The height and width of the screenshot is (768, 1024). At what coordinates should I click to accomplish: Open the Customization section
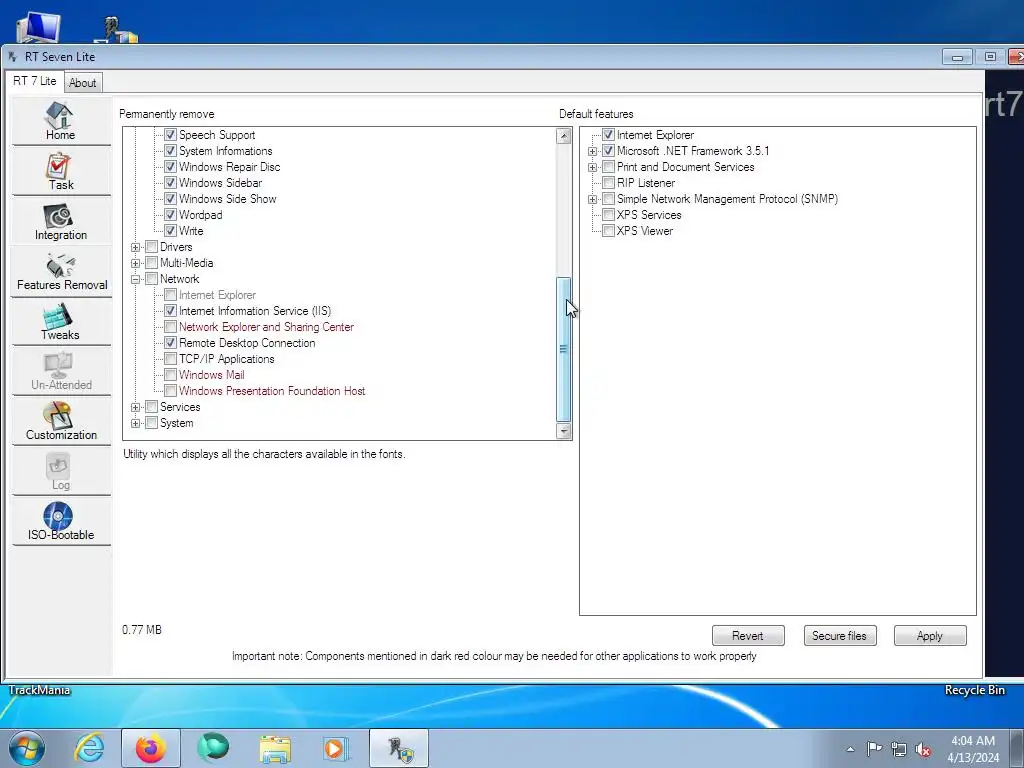coord(60,422)
